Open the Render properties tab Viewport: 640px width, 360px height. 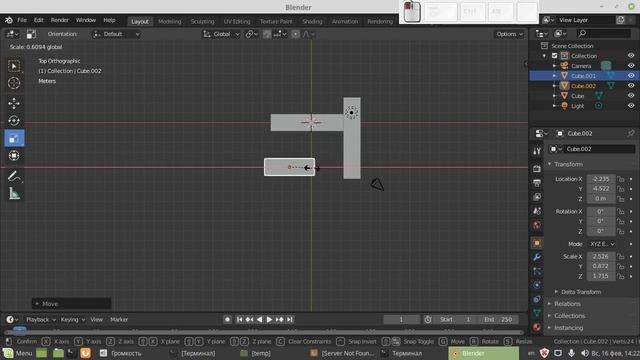(x=537, y=168)
